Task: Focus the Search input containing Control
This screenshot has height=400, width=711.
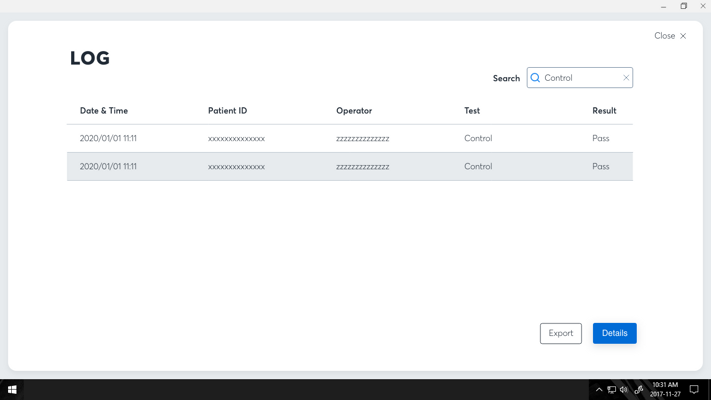Action: click(580, 78)
